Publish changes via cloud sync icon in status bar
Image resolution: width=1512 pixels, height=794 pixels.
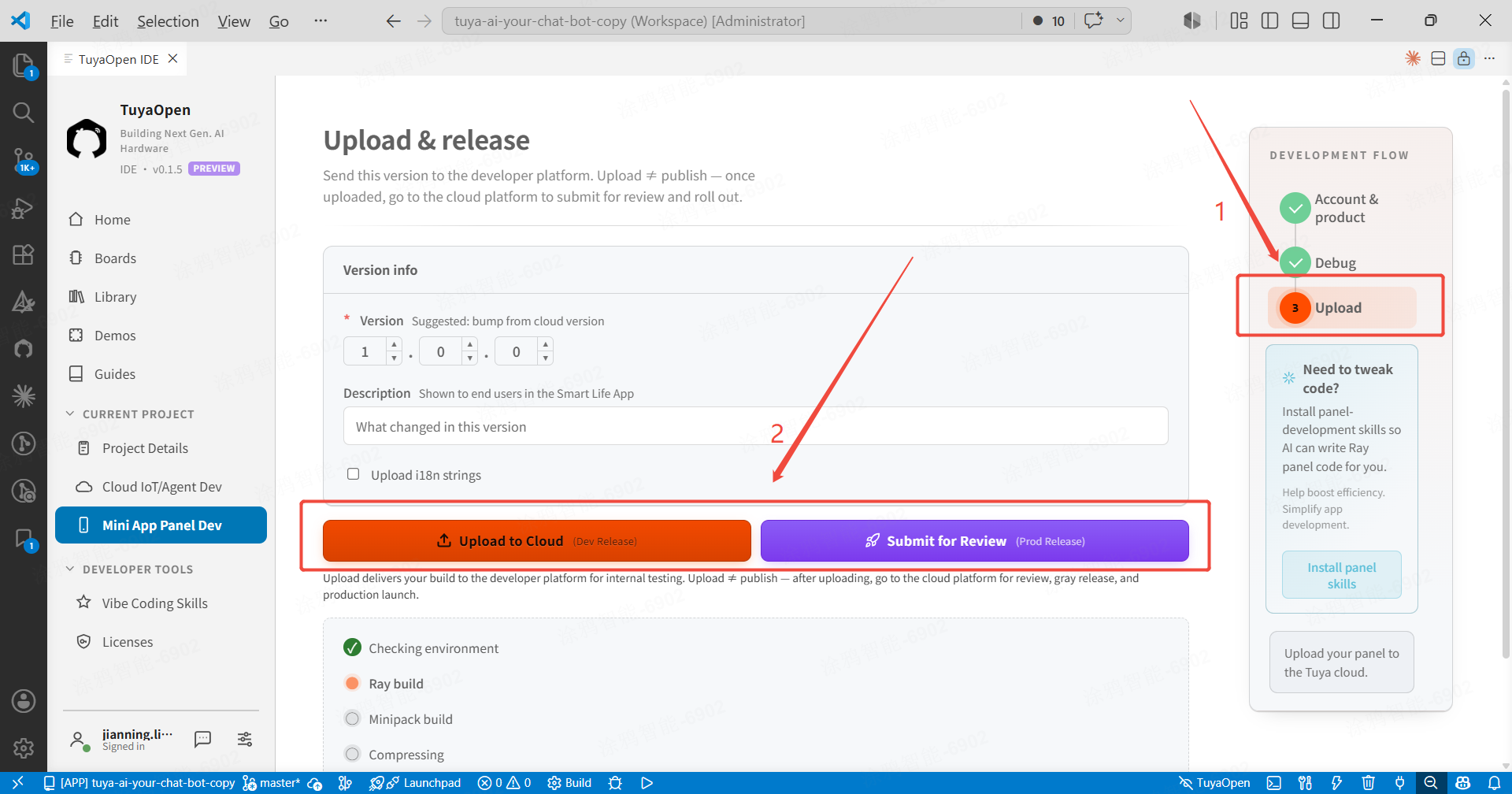coord(314,783)
